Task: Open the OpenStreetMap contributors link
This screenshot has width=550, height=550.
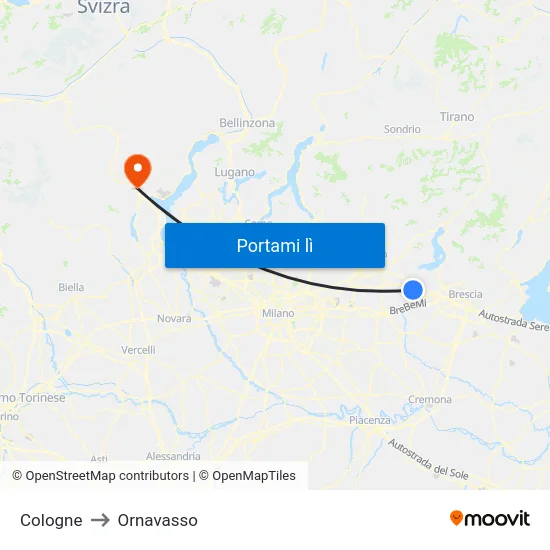Action: 101,476
